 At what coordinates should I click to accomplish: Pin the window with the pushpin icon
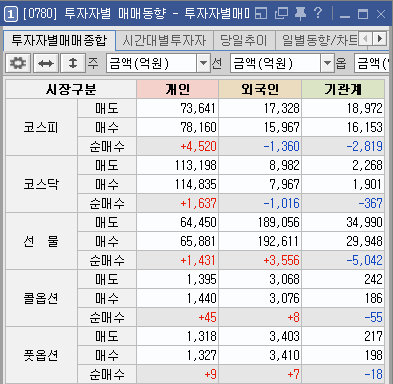tap(300, 14)
